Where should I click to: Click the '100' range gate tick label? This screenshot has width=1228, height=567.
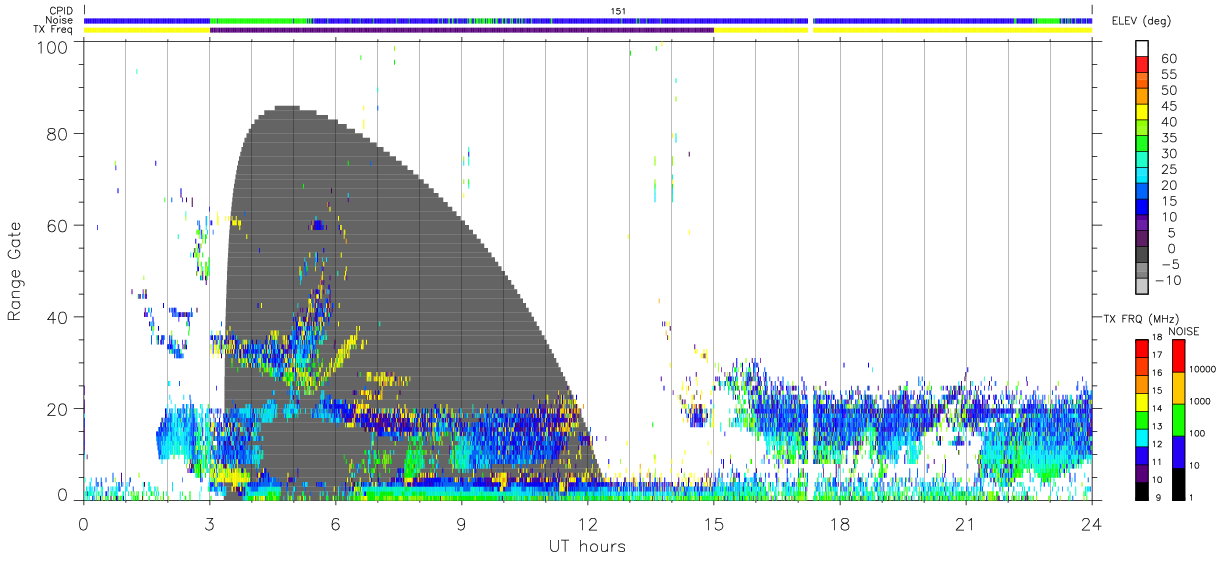tap(53, 46)
